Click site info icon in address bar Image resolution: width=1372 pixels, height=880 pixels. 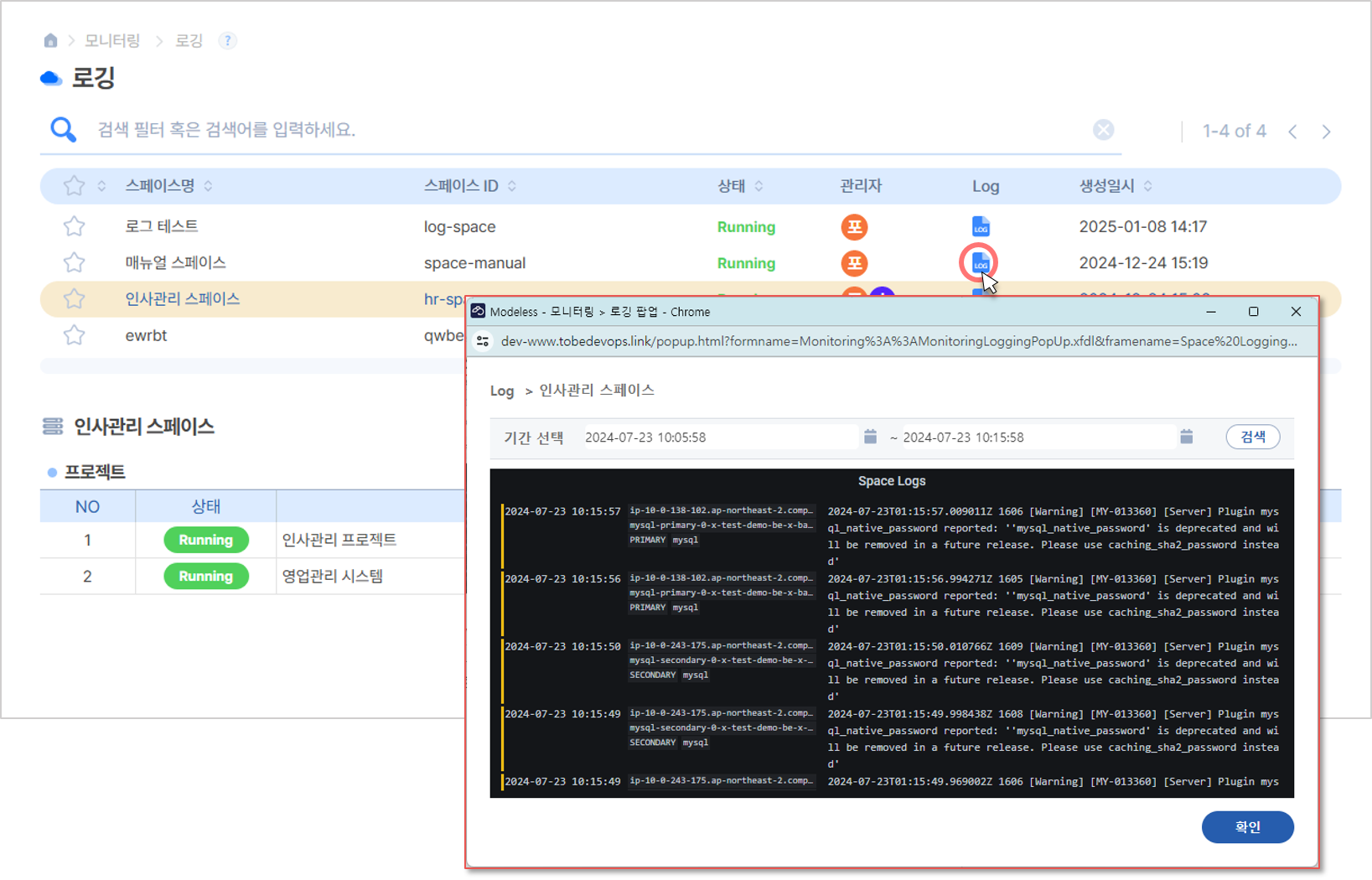pyautogui.click(x=483, y=341)
